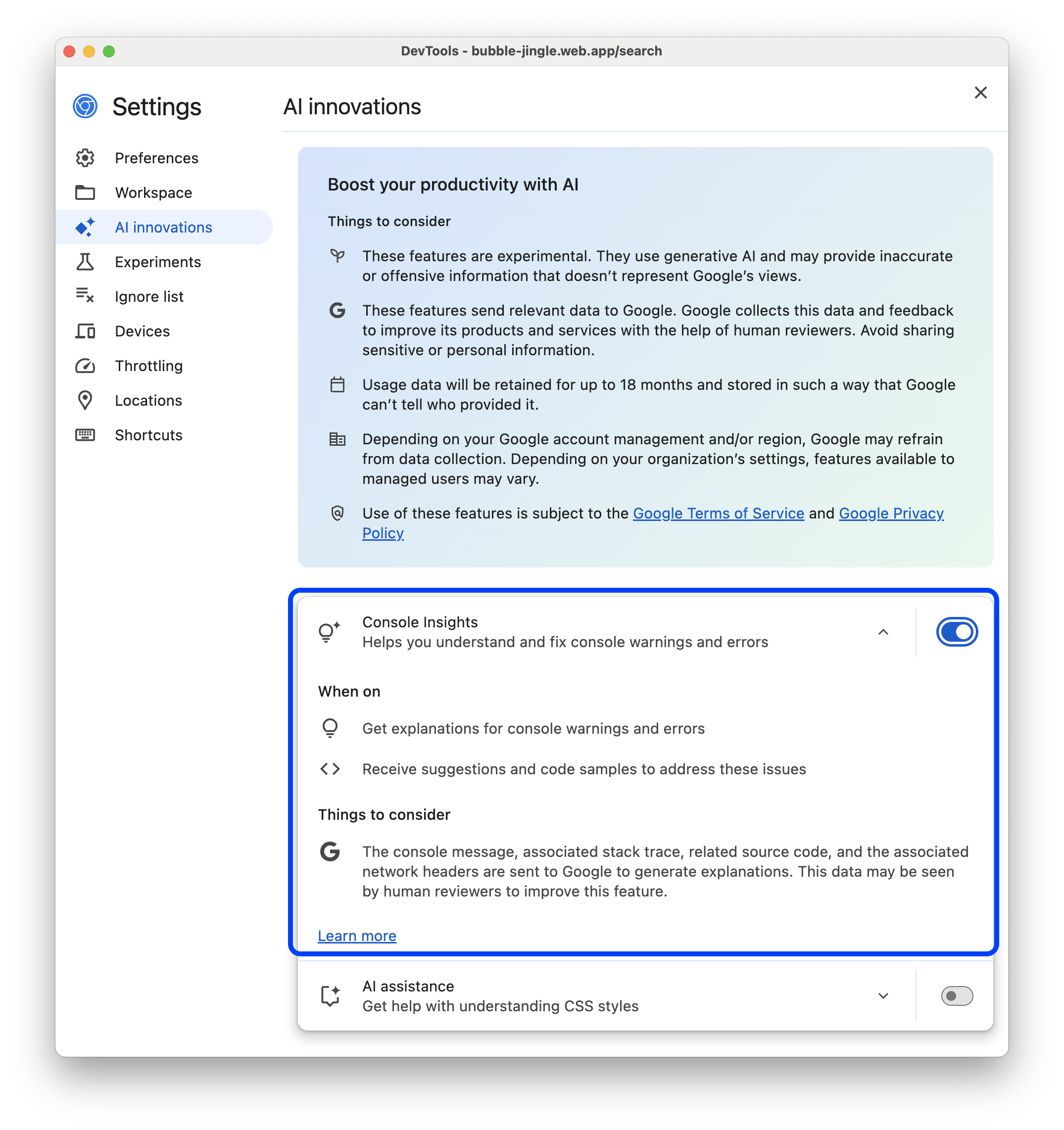Disable the Console Insights toggle
1064x1130 pixels.
click(956, 632)
